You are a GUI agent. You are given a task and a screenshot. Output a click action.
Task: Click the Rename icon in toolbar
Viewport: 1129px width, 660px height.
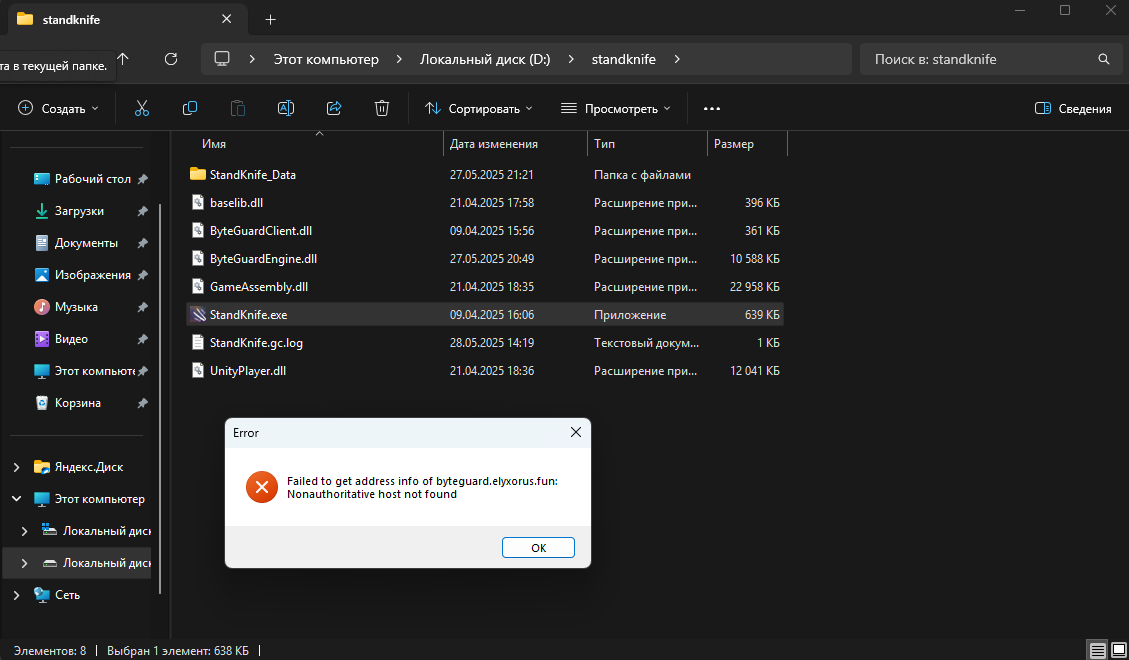click(x=286, y=109)
